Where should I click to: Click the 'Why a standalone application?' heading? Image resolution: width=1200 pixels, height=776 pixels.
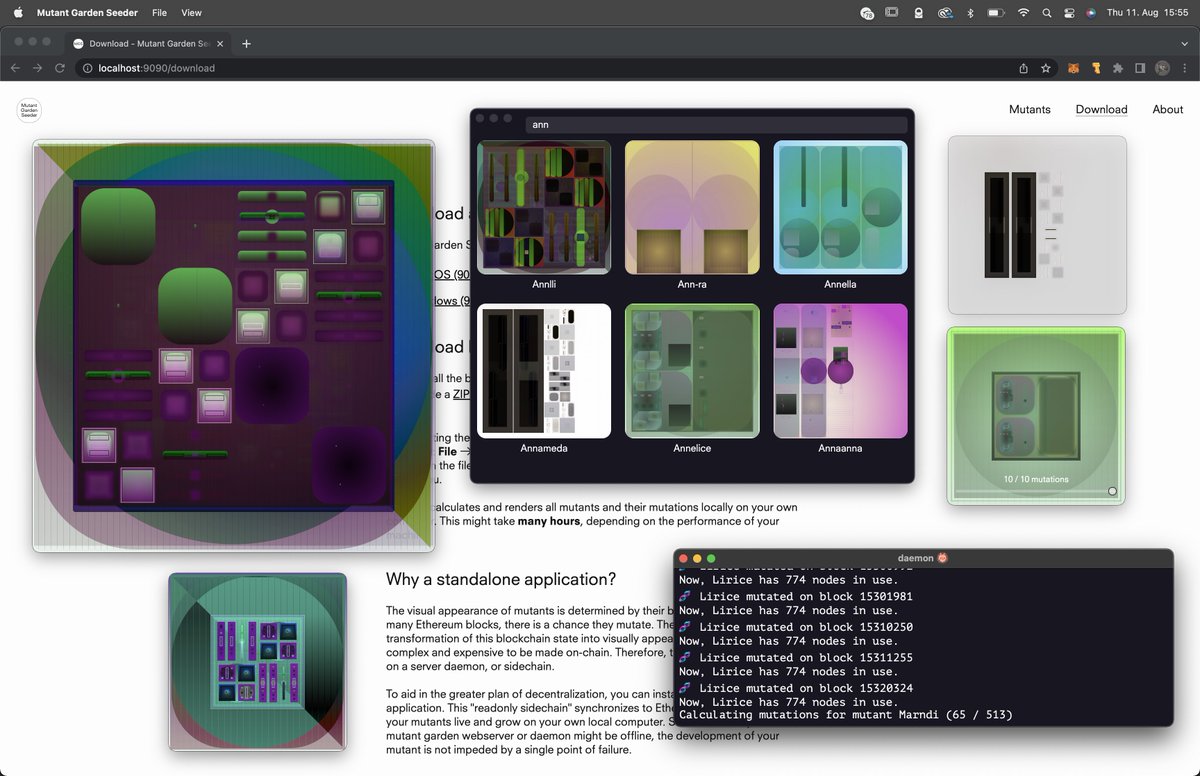(501, 579)
